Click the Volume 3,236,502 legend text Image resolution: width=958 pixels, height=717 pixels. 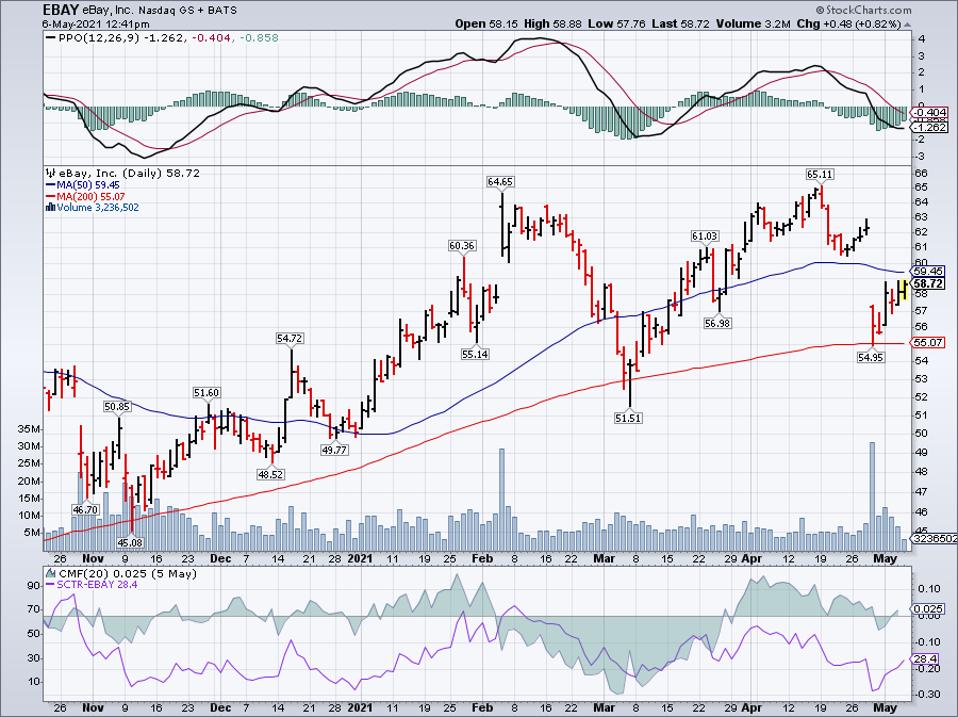tap(98, 208)
